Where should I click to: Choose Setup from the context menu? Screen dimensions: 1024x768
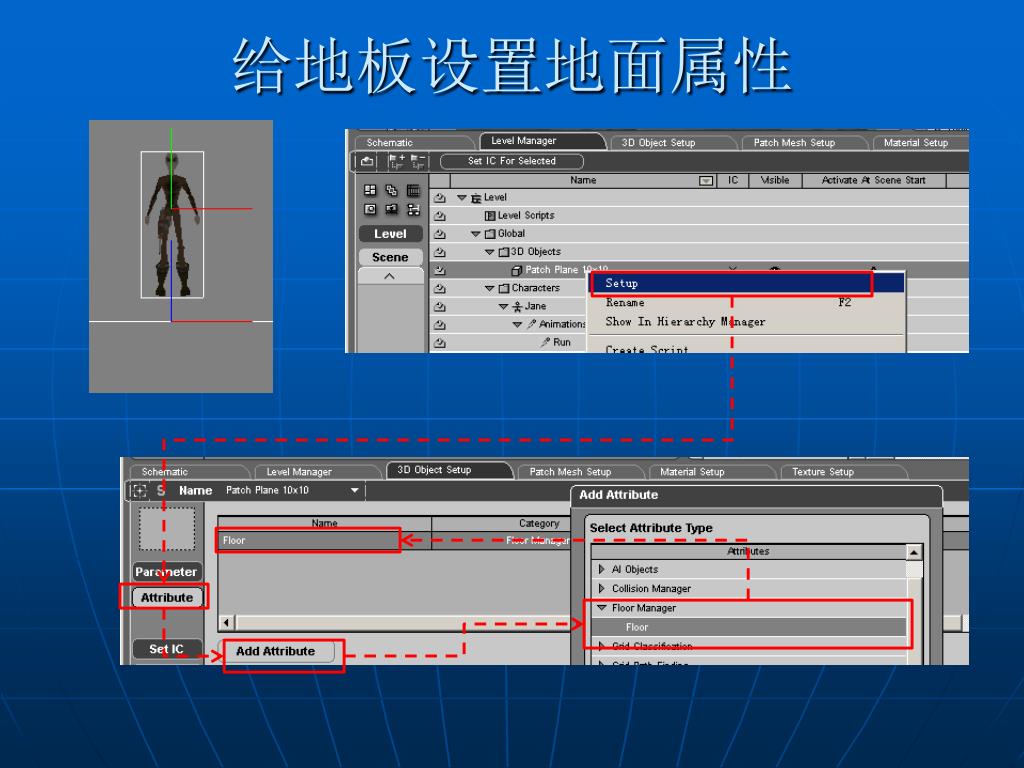click(747, 283)
